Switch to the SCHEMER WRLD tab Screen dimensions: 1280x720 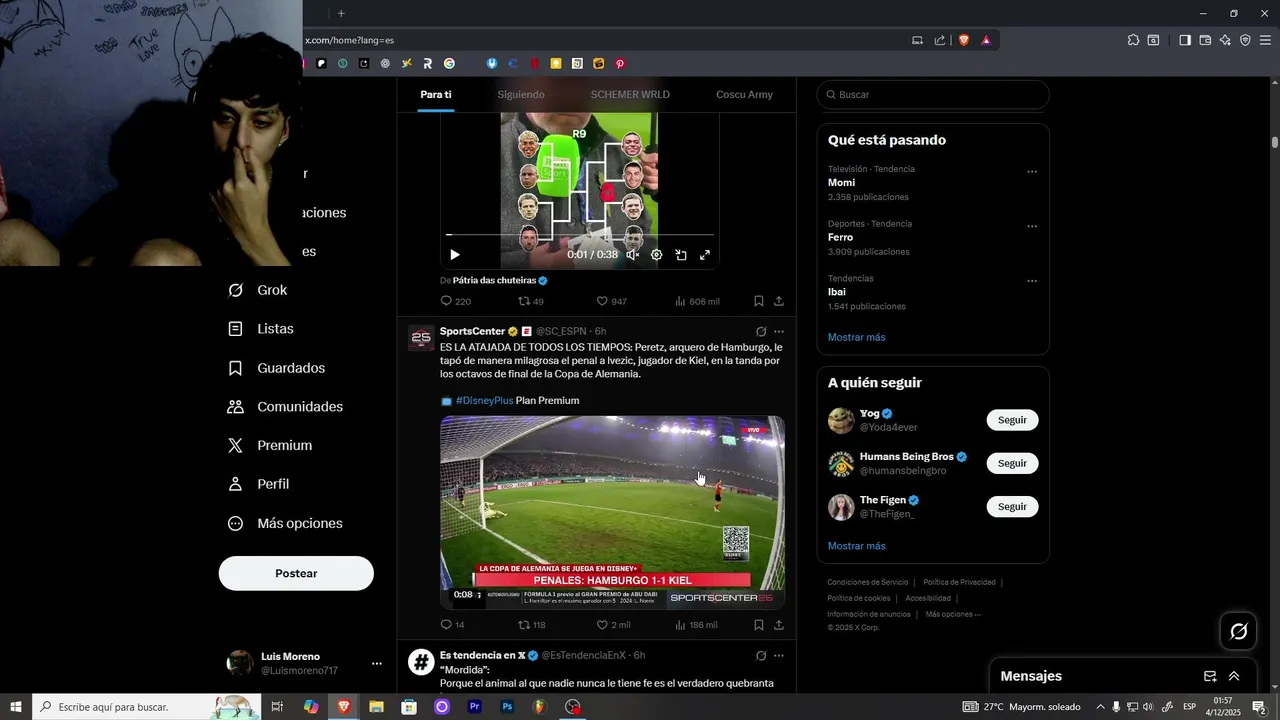(630, 94)
